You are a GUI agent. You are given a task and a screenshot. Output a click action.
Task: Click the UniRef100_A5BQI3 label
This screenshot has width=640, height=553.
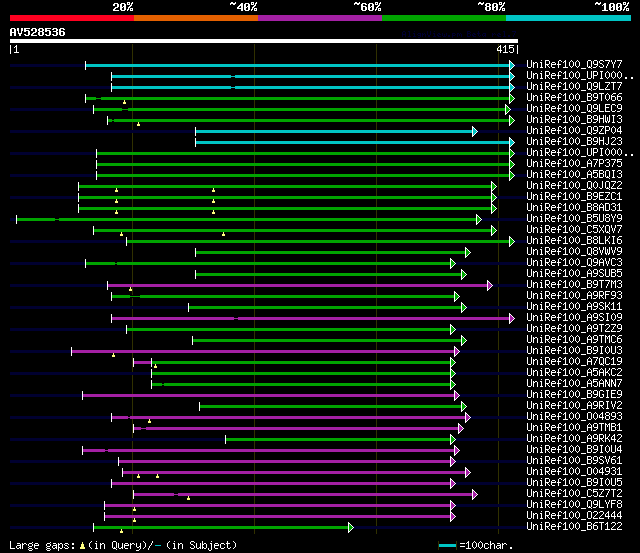pyautogui.click(x=574, y=175)
